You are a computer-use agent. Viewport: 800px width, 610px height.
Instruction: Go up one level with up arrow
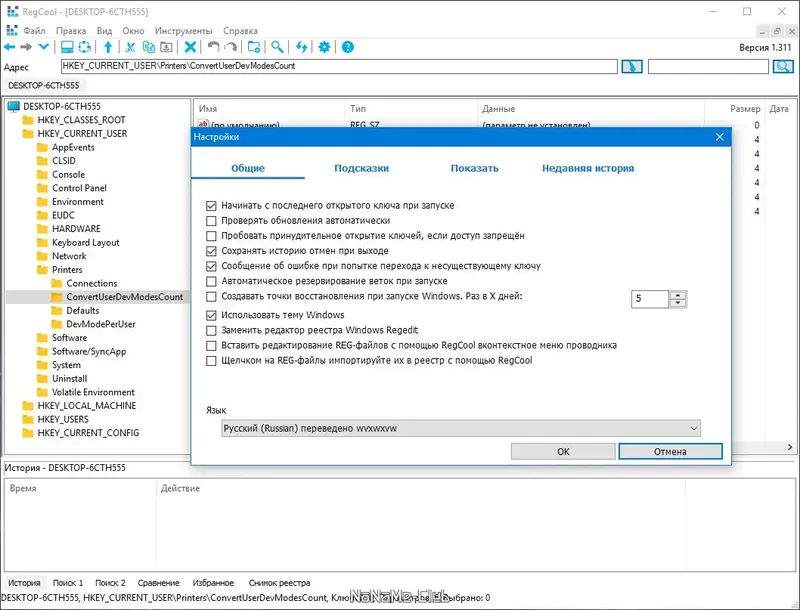tap(108, 47)
